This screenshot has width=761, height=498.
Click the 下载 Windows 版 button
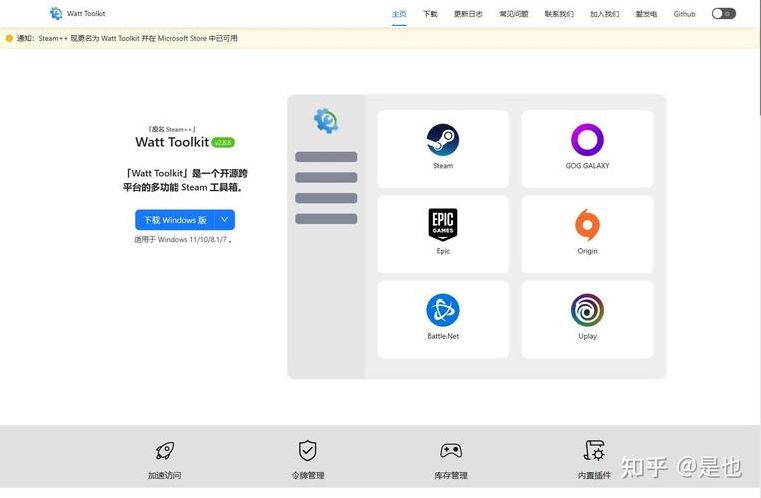click(x=175, y=220)
